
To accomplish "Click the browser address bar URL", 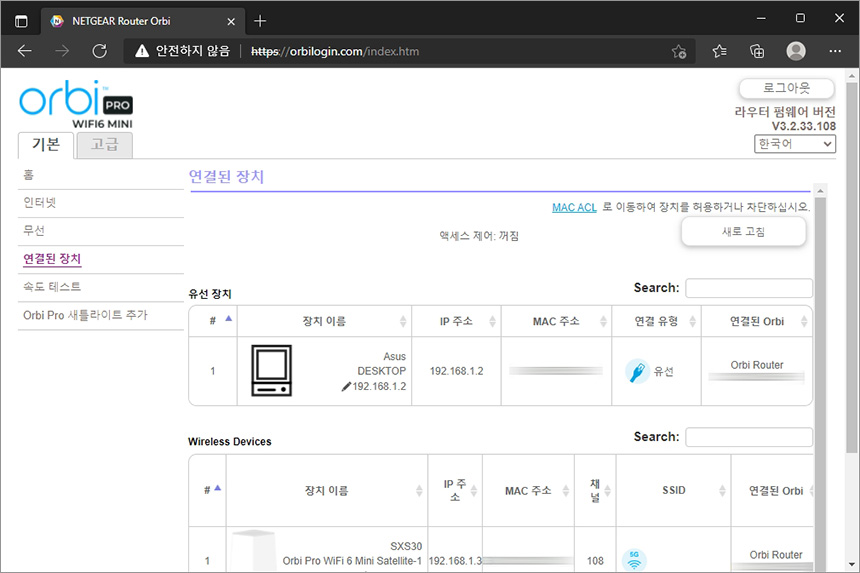I will pyautogui.click(x=335, y=52).
